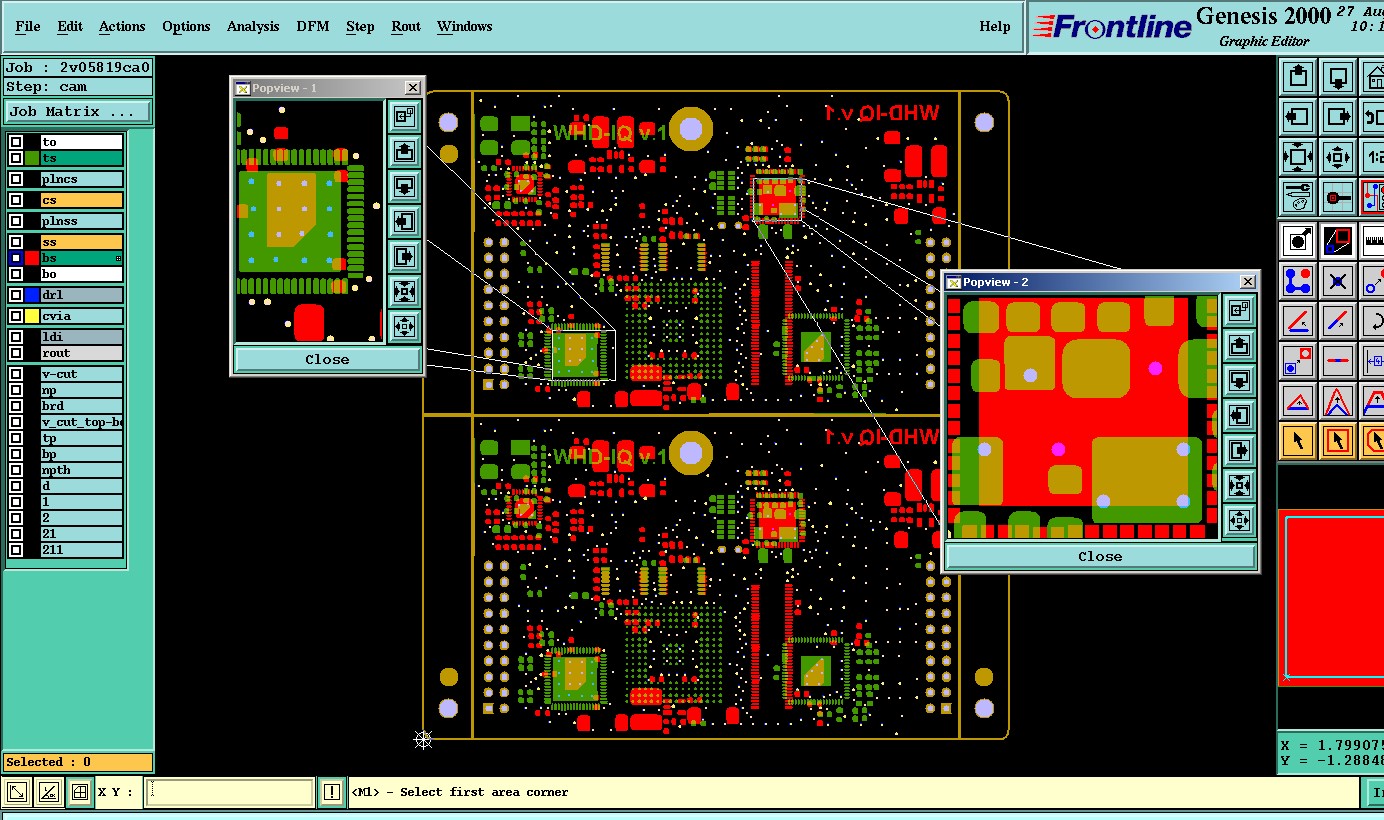The image size is (1384, 820).
Task: Click the pan right icon in right toolbar
Action: coord(1339,116)
